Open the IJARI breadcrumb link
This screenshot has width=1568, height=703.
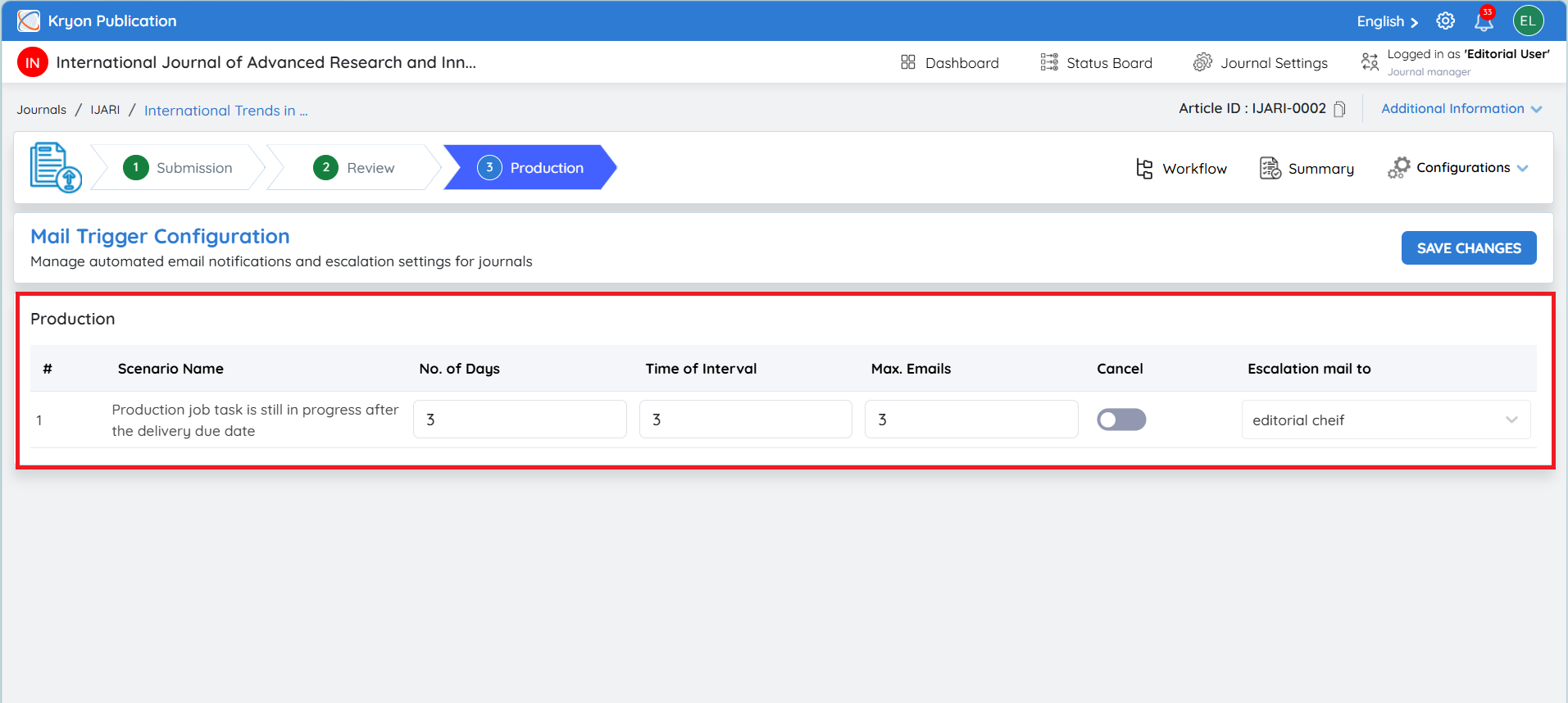[105, 110]
